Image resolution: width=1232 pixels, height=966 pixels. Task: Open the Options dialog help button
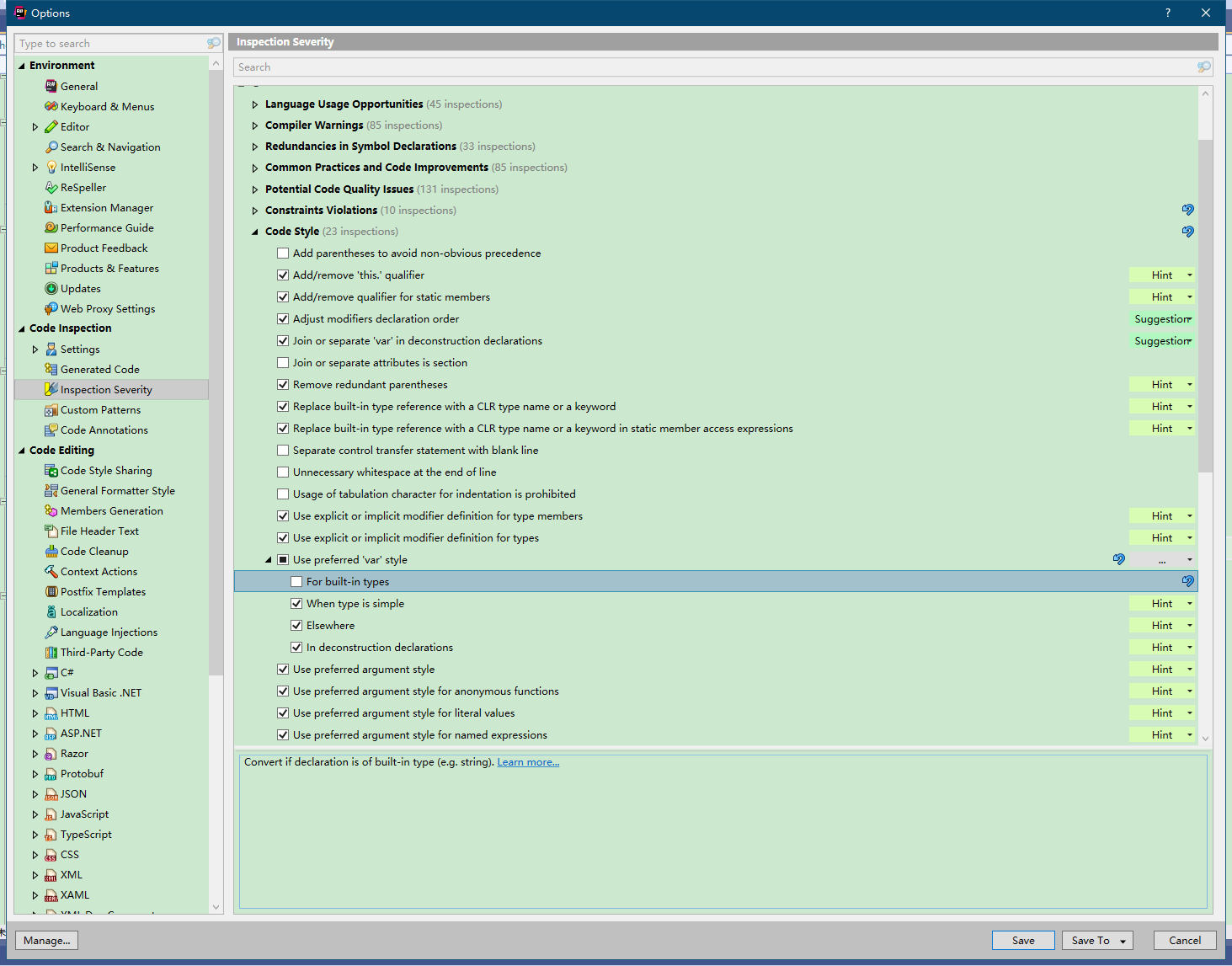1168,13
